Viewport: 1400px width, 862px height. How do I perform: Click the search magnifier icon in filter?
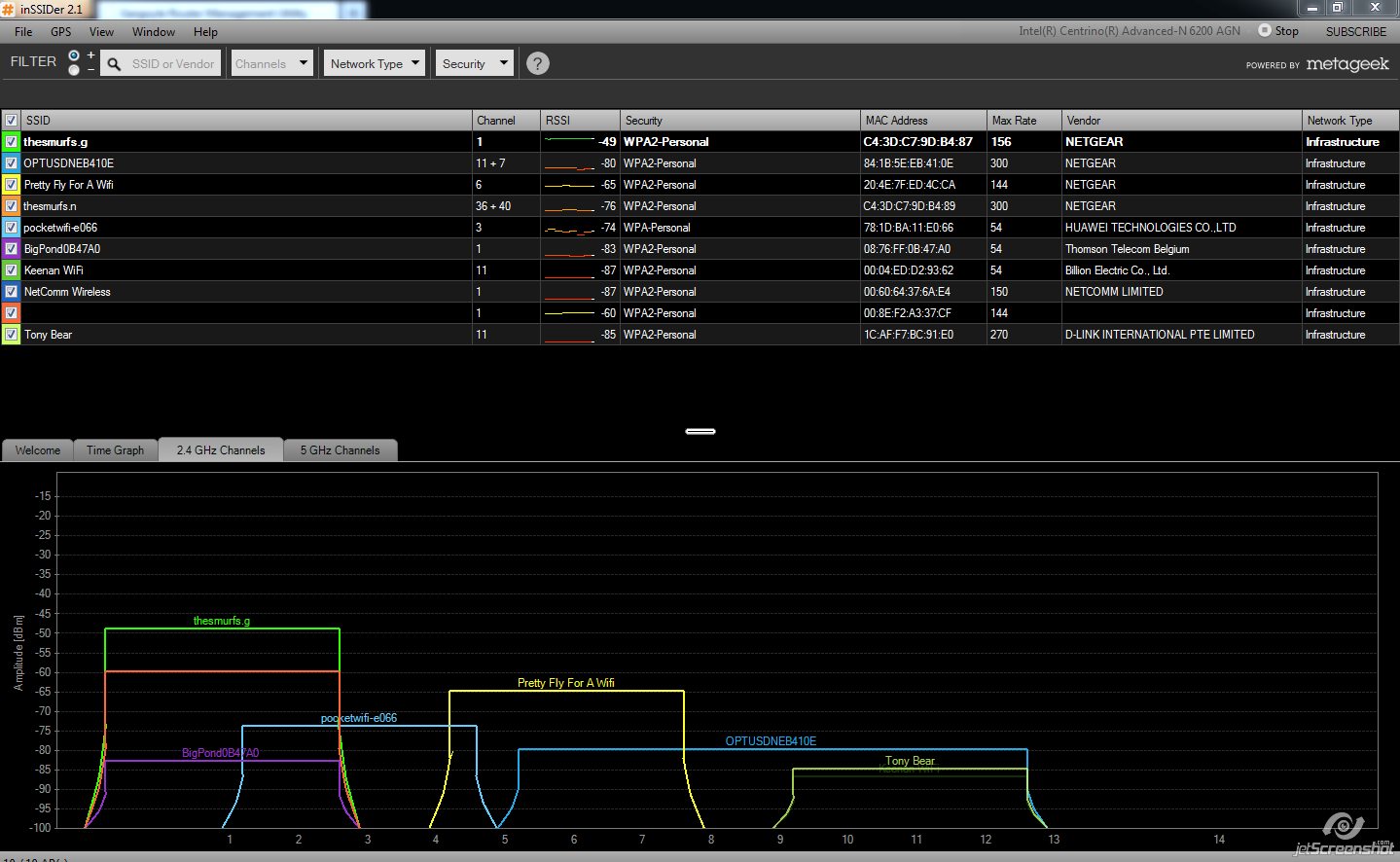click(114, 64)
